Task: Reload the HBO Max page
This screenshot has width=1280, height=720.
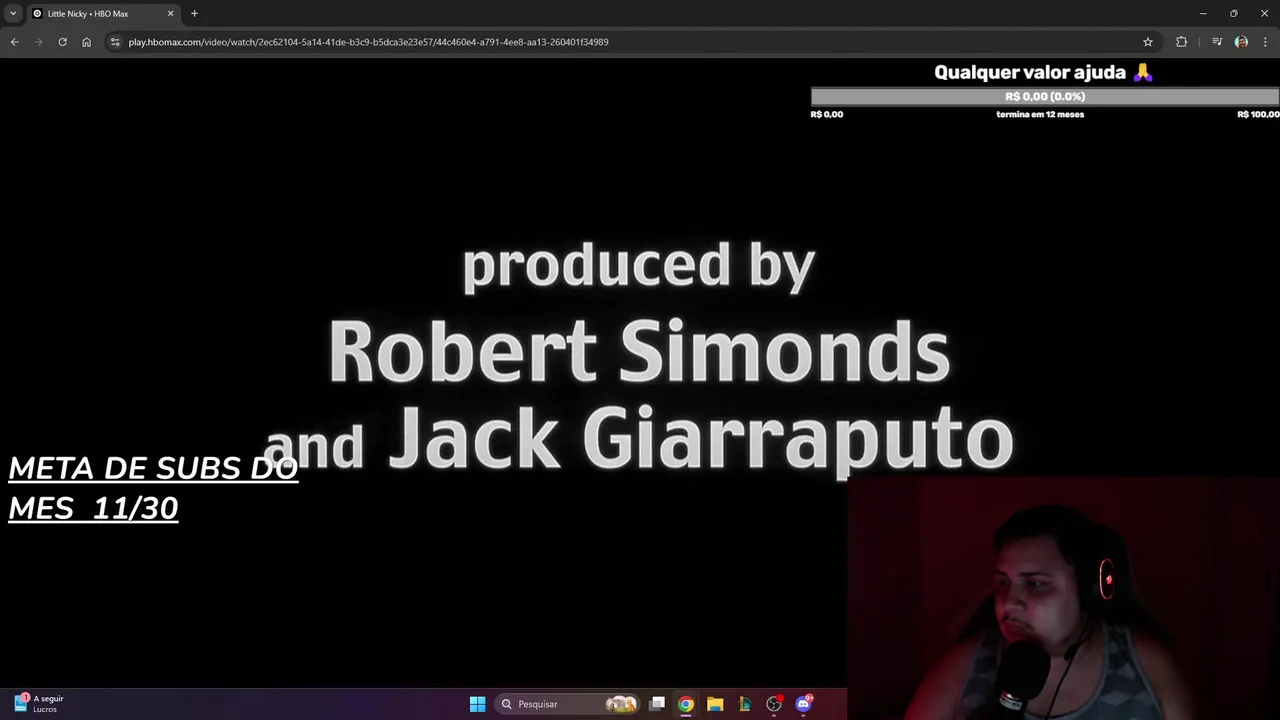Action: (x=62, y=42)
